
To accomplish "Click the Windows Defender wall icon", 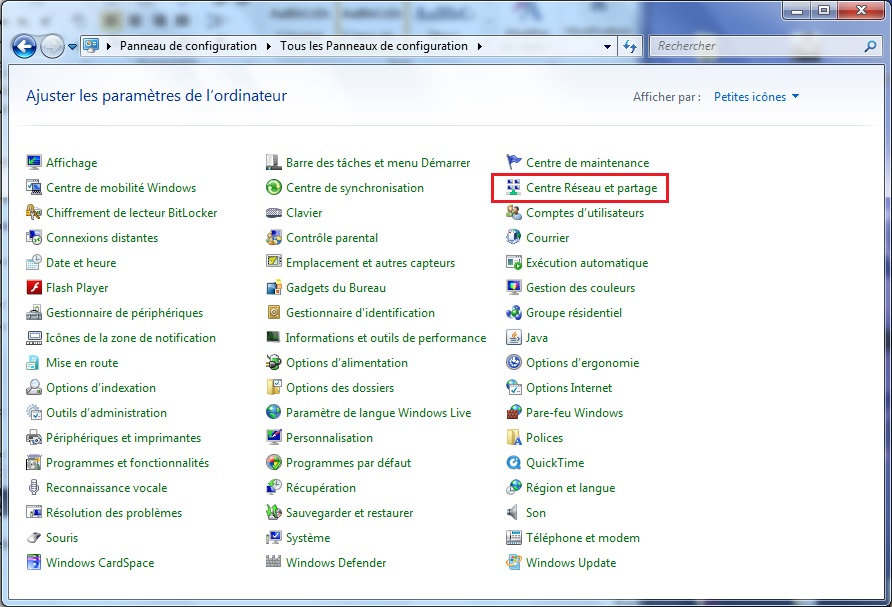I will [274, 563].
